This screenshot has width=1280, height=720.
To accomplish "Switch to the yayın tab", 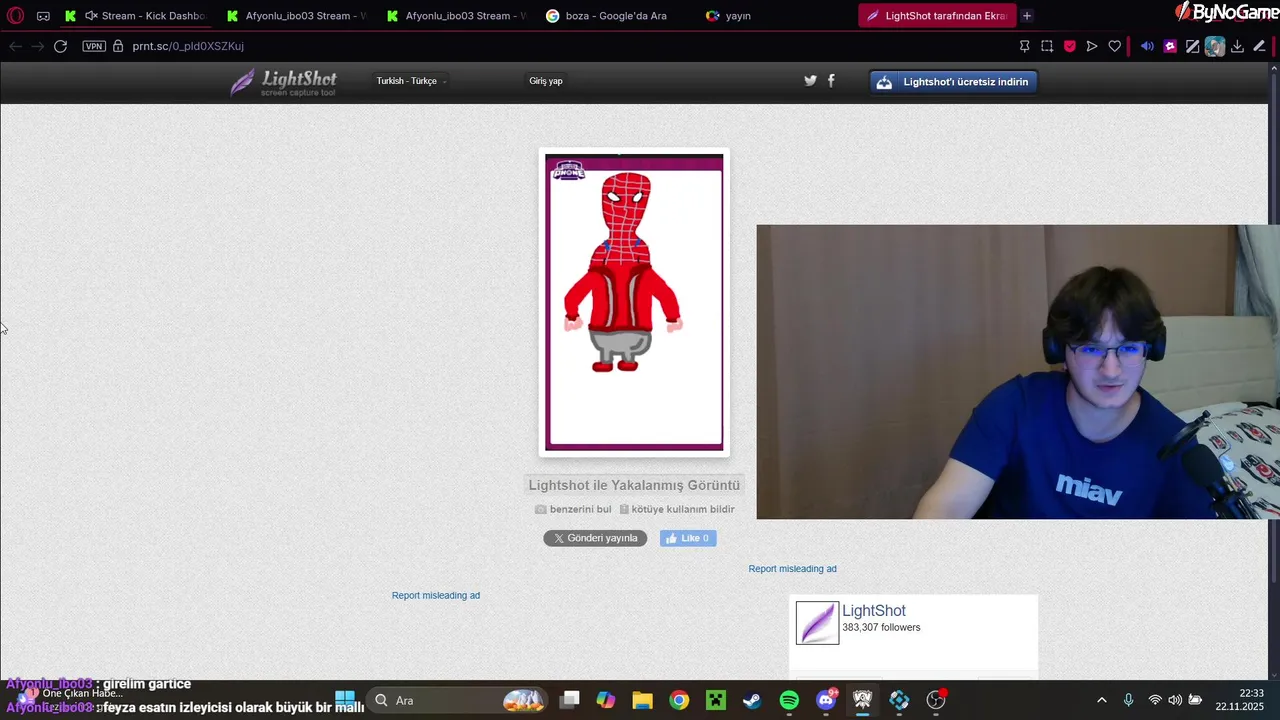I will pos(738,16).
